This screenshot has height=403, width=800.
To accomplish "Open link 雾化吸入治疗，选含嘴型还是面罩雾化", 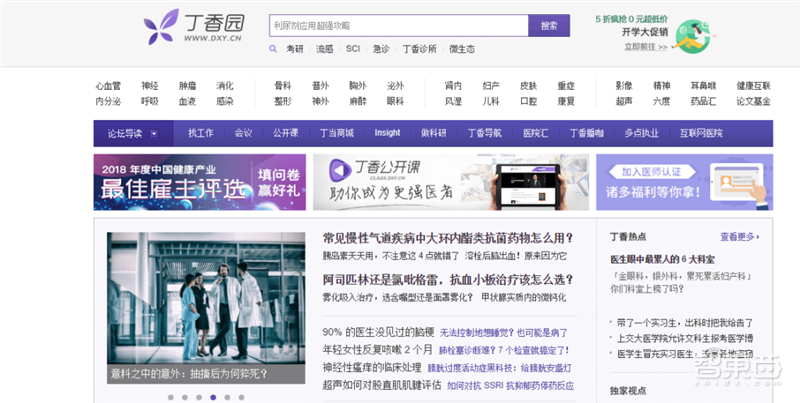I will (398, 297).
